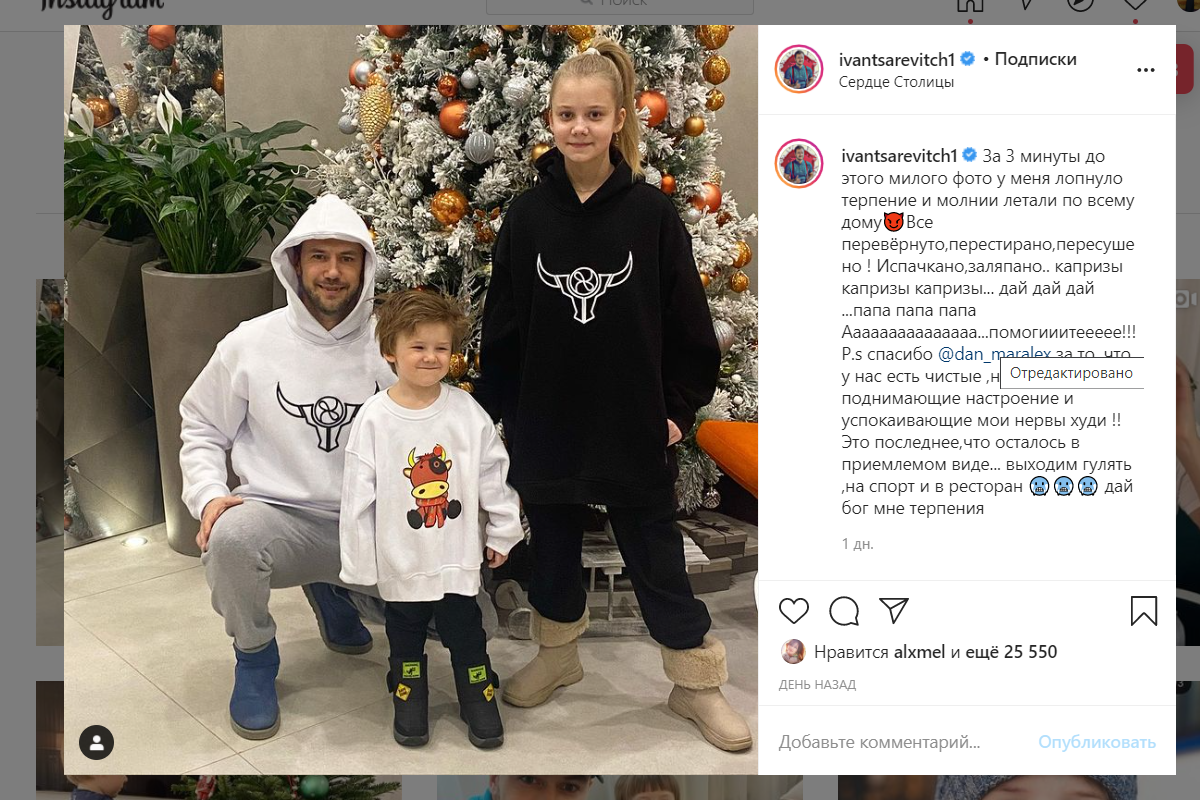
Task: Click the ДЕНЬ НАЗАД timestamp
Action: [817, 685]
